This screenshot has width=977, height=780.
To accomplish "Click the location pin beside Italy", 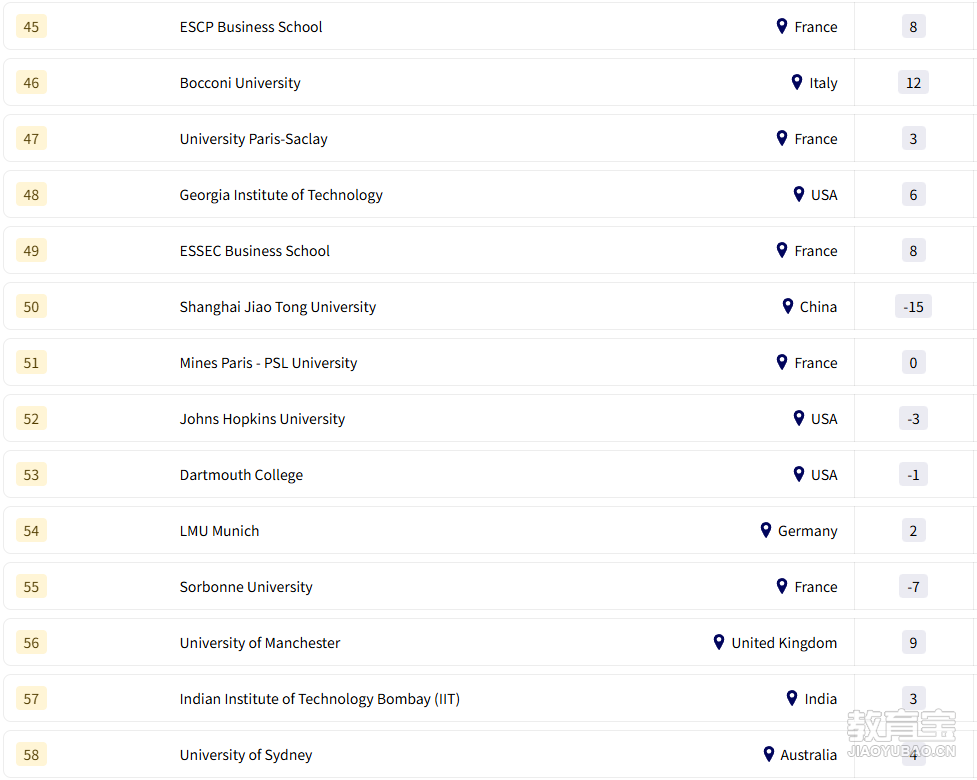I will coord(797,82).
